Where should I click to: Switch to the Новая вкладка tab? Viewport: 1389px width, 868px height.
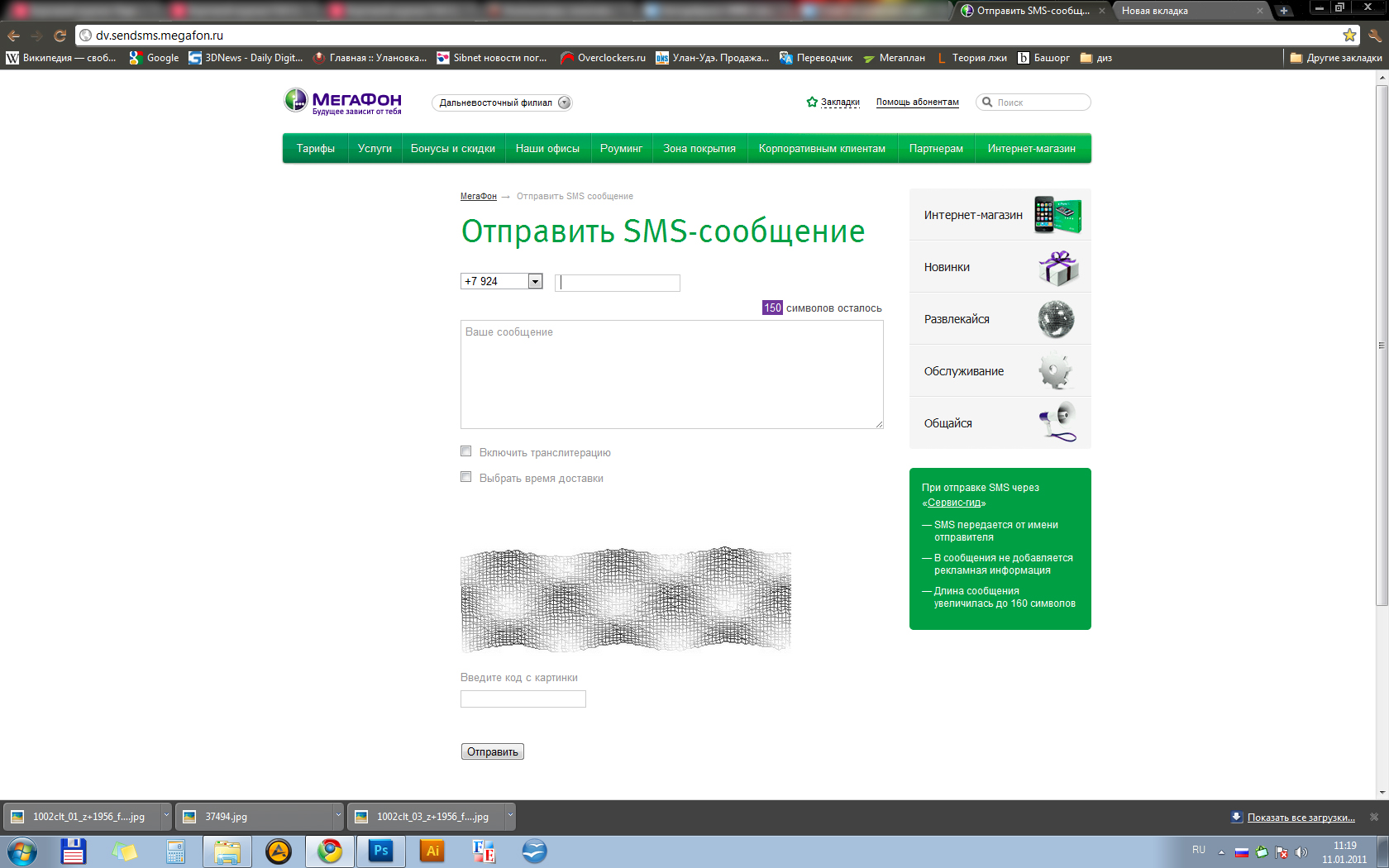pyautogui.click(x=1188, y=11)
